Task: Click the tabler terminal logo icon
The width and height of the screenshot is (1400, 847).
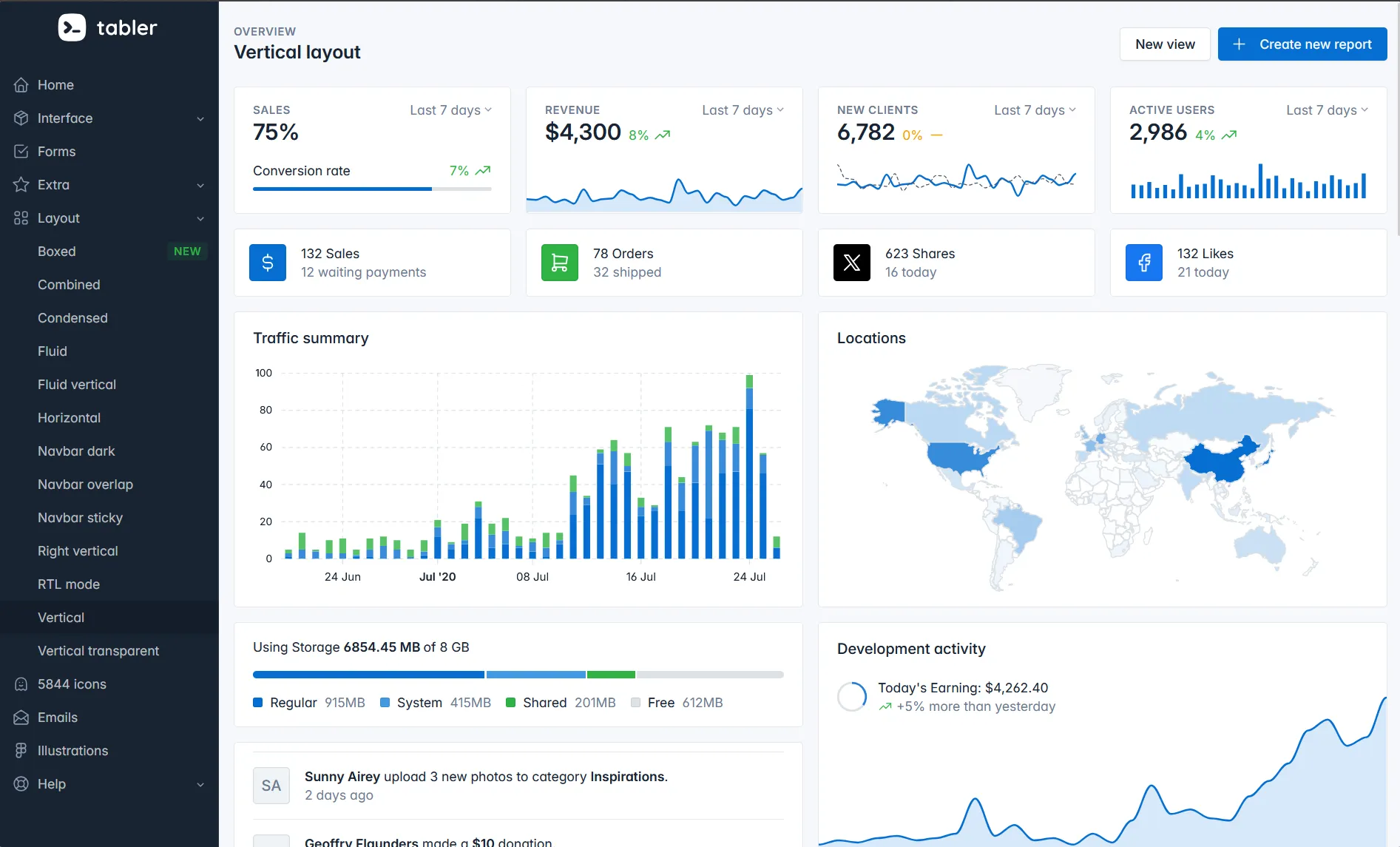Action: pyautogui.click(x=71, y=27)
